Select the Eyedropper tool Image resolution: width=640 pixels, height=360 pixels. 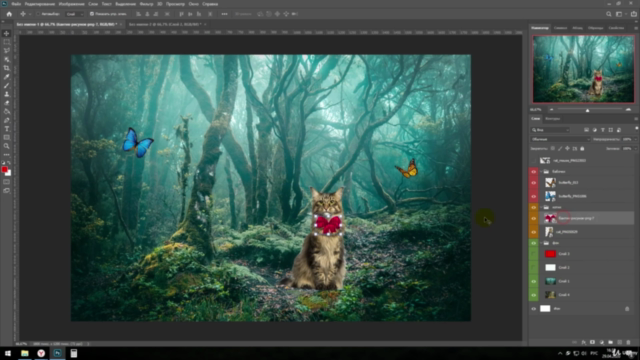[7, 77]
